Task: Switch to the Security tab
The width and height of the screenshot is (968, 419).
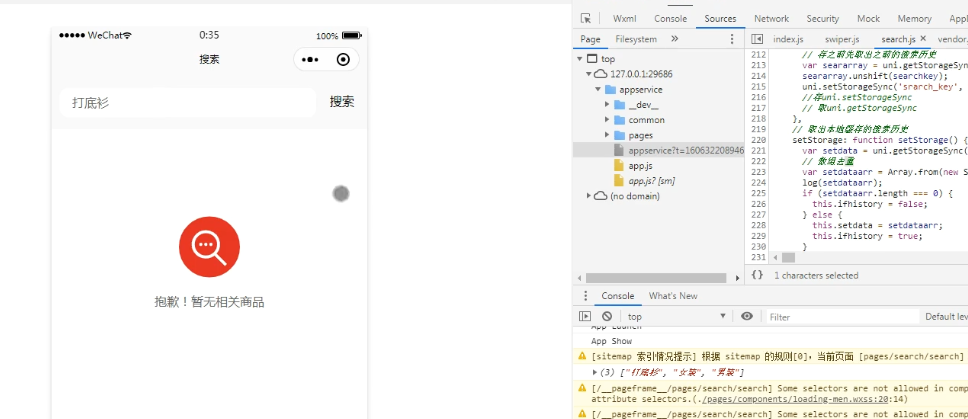Action: pos(823,19)
